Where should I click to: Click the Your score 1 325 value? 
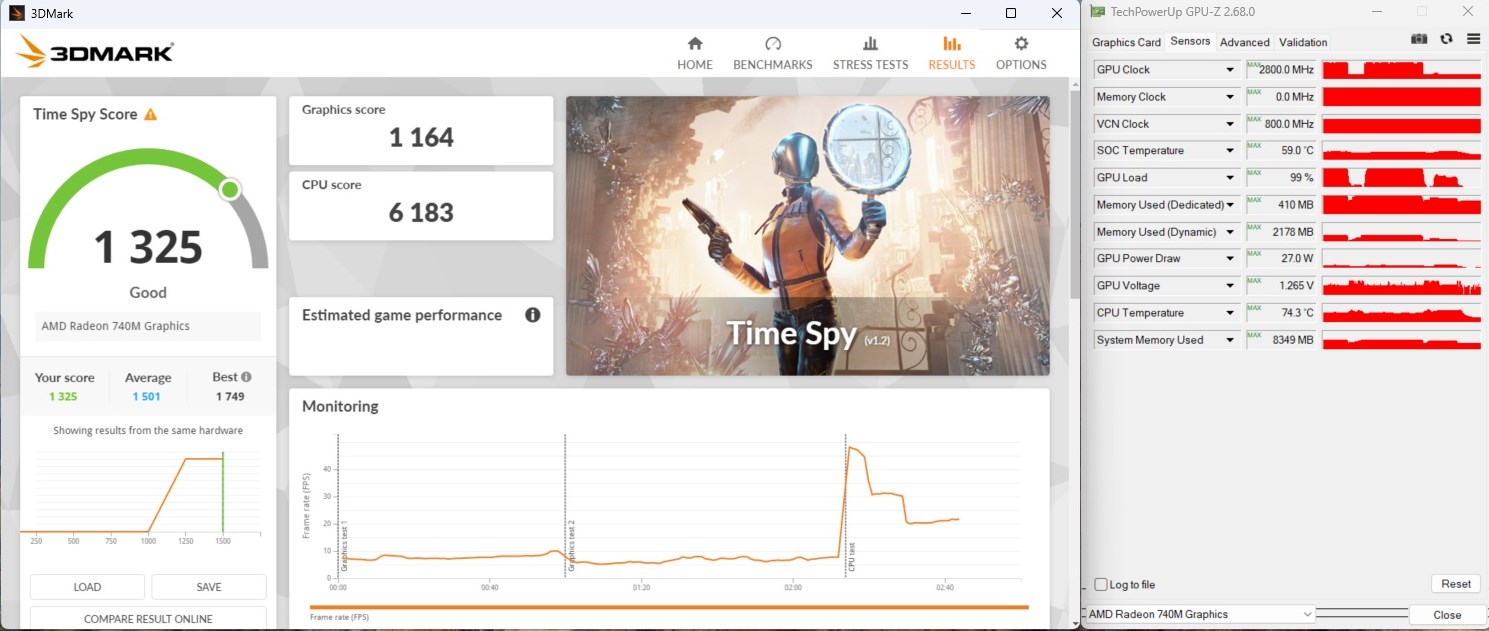point(63,397)
